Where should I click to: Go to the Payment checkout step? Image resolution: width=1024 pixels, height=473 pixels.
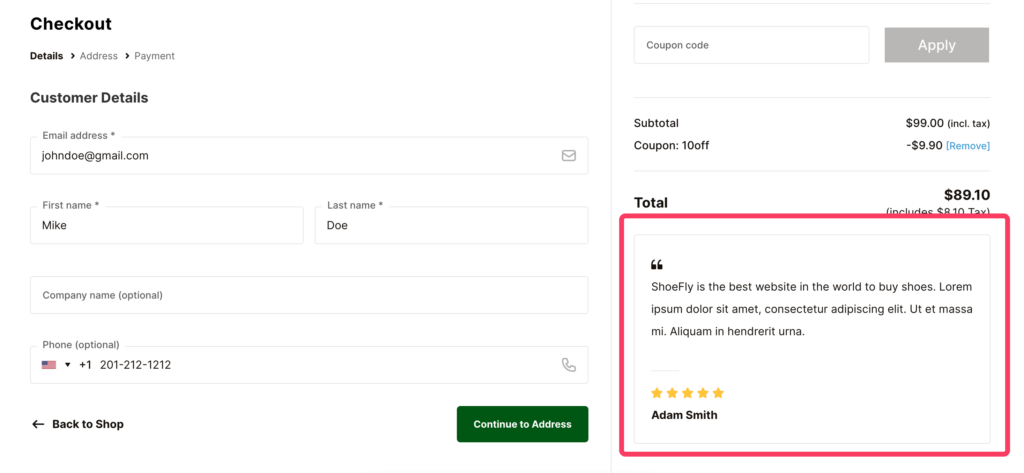pos(155,56)
